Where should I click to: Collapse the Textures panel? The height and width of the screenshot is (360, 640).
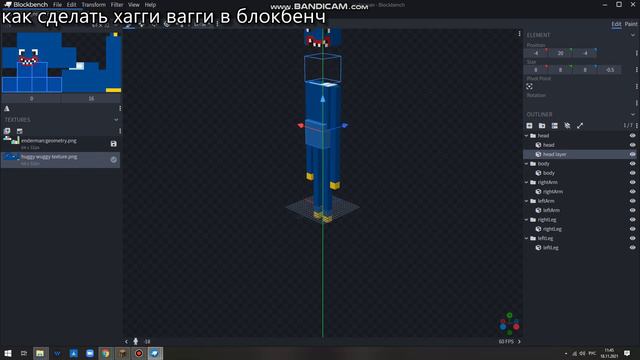click(116, 120)
